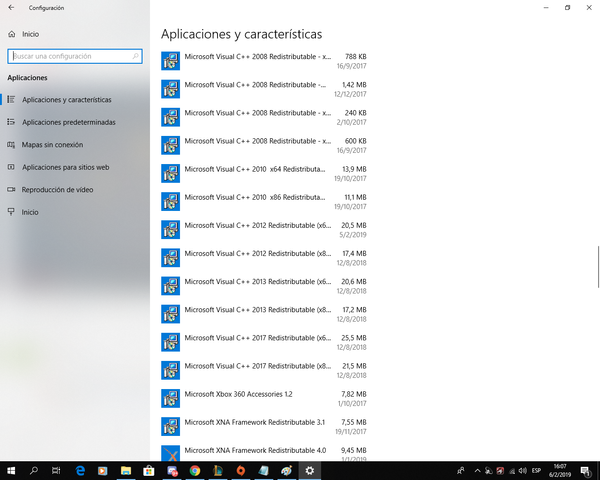Viewport: 600px width, 480px height.
Task: Select Microsoft XNA Framework Redistributable 3.1
Action: coord(264,426)
